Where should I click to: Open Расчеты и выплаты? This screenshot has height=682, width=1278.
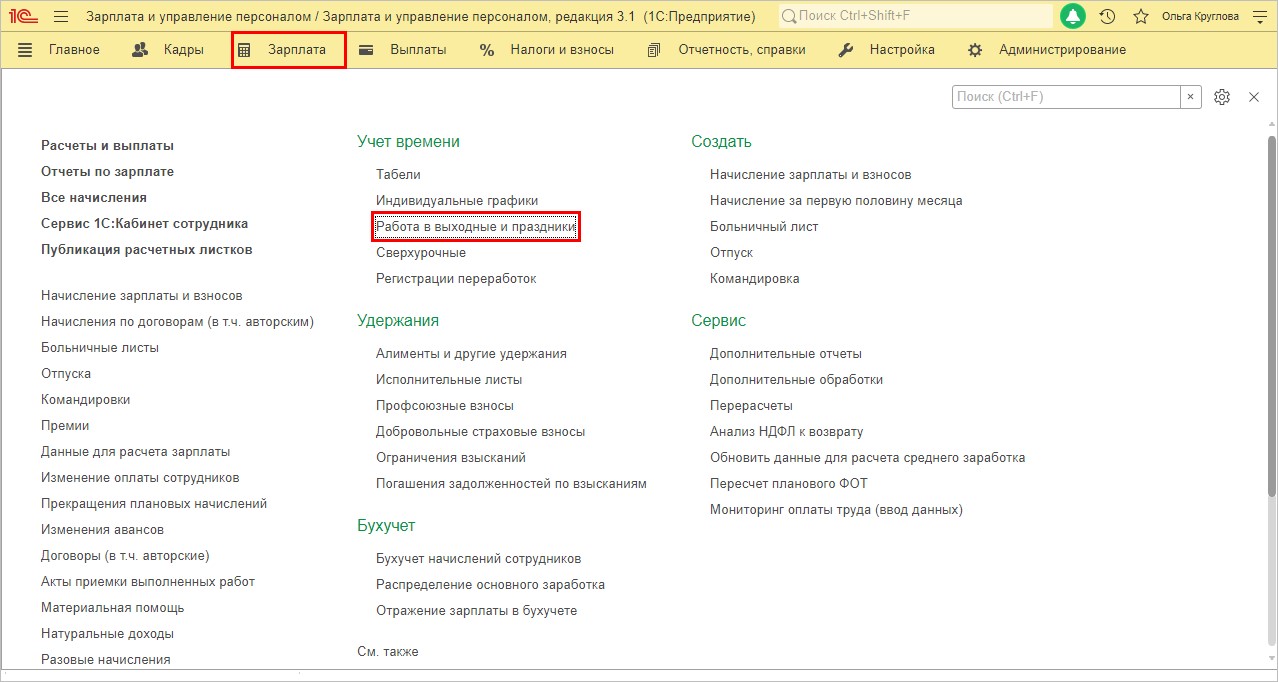[x=107, y=145]
